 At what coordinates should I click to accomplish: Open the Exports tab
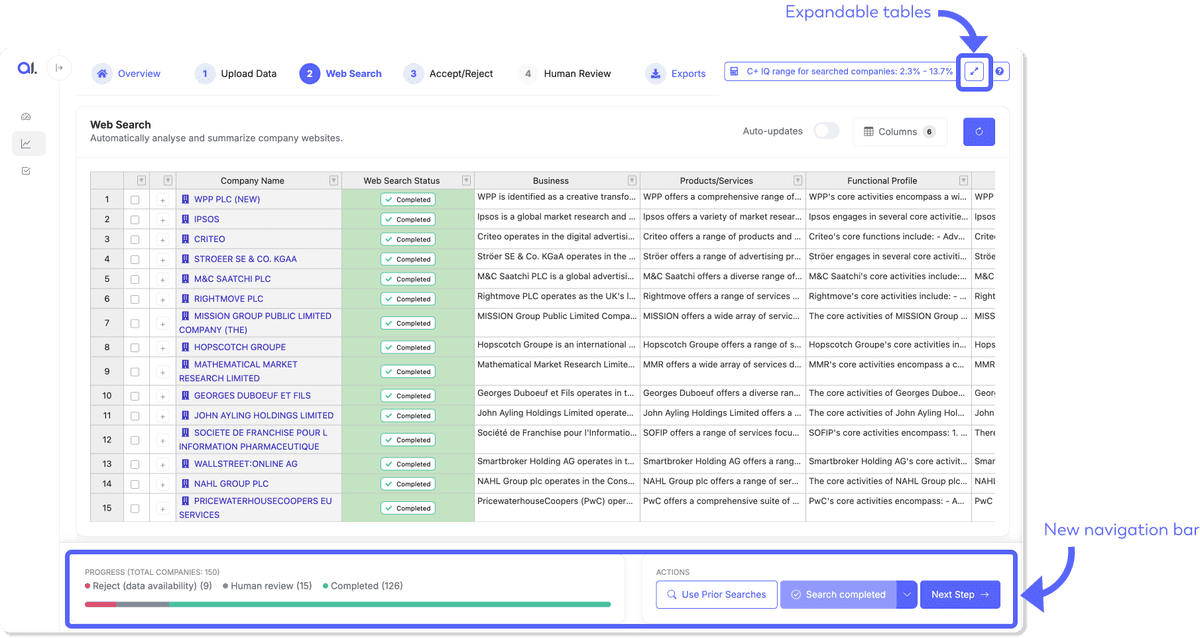(676, 74)
